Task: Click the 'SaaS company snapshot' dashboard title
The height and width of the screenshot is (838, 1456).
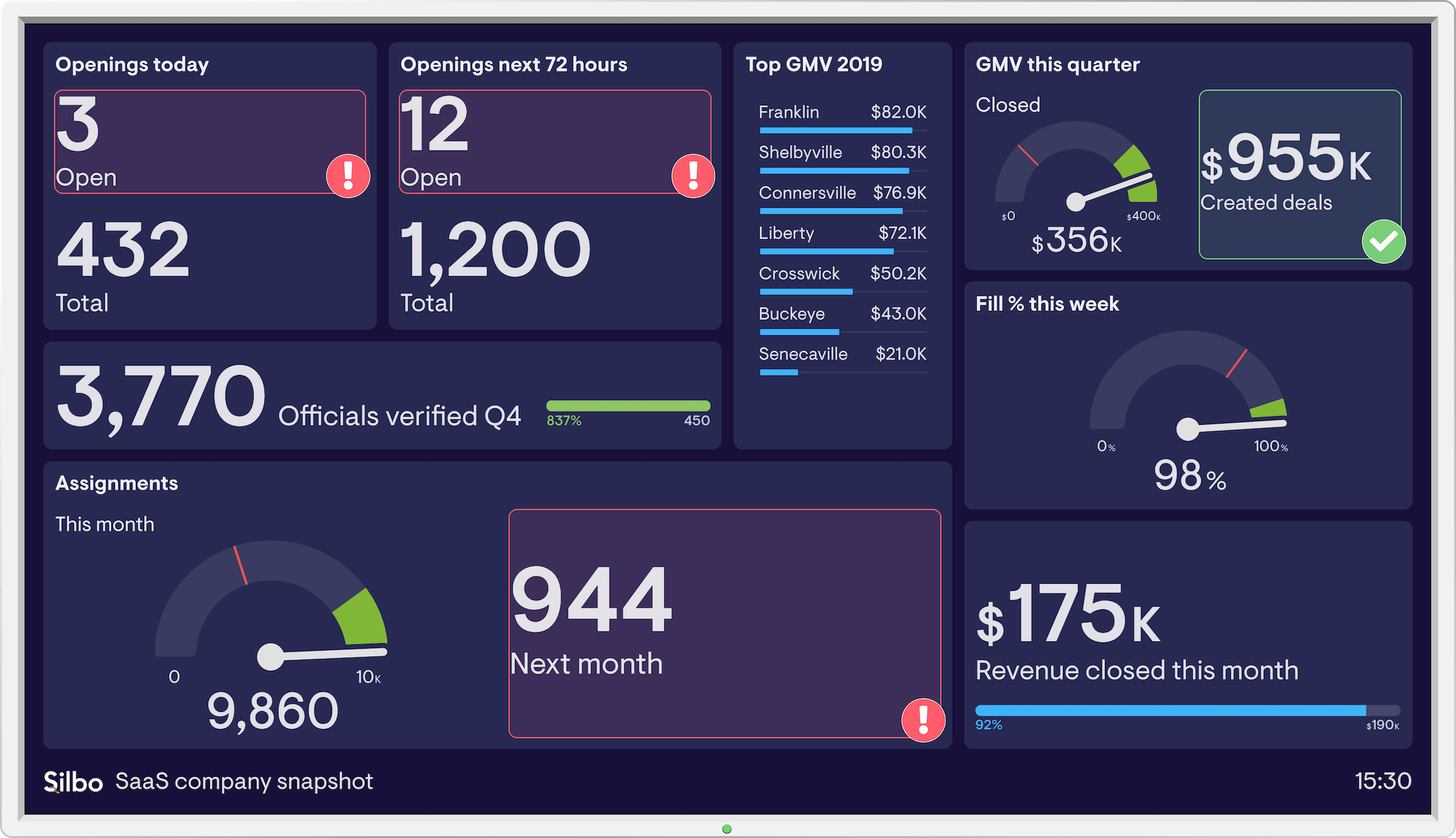Action: coord(244,782)
